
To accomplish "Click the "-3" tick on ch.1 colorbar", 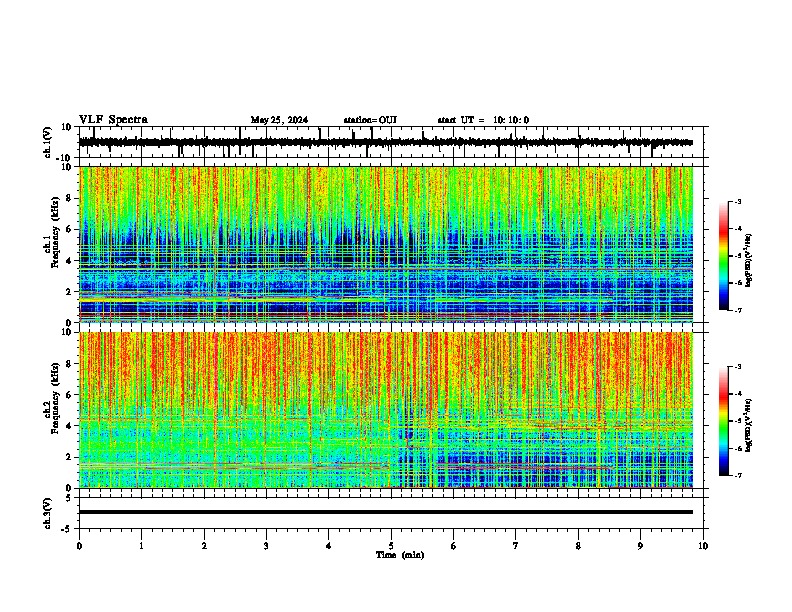I will click(x=737, y=201).
